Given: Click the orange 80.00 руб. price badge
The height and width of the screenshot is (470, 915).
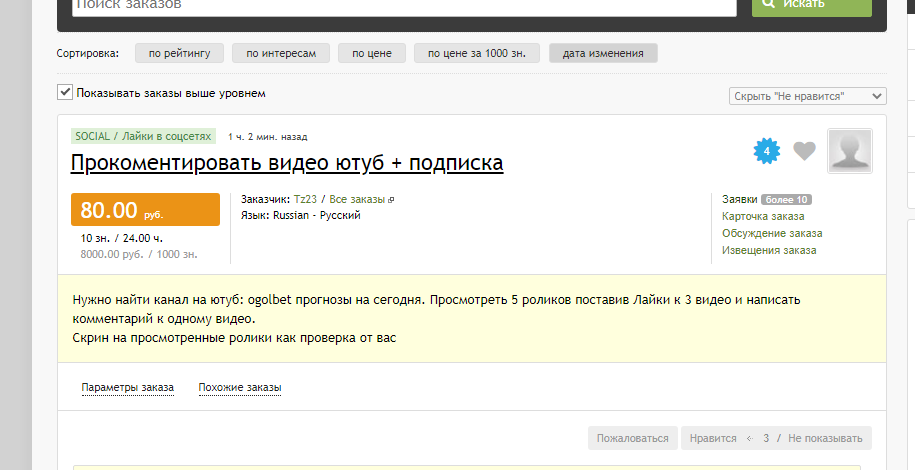Looking at the screenshot, I should click(x=145, y=210).
